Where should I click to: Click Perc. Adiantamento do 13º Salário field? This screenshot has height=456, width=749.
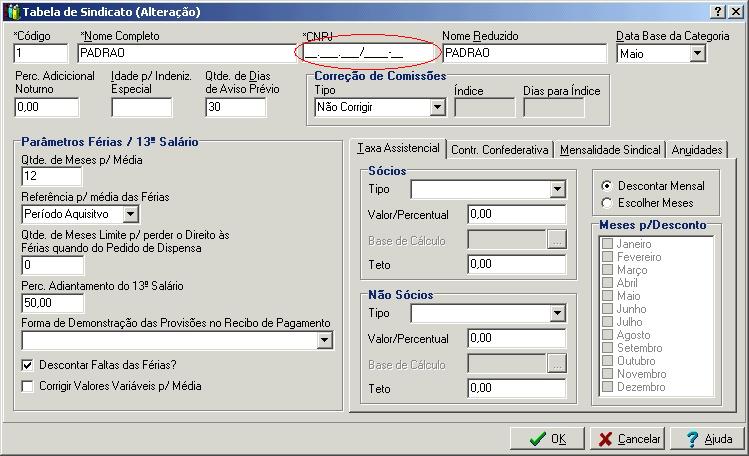pos(53,303)
